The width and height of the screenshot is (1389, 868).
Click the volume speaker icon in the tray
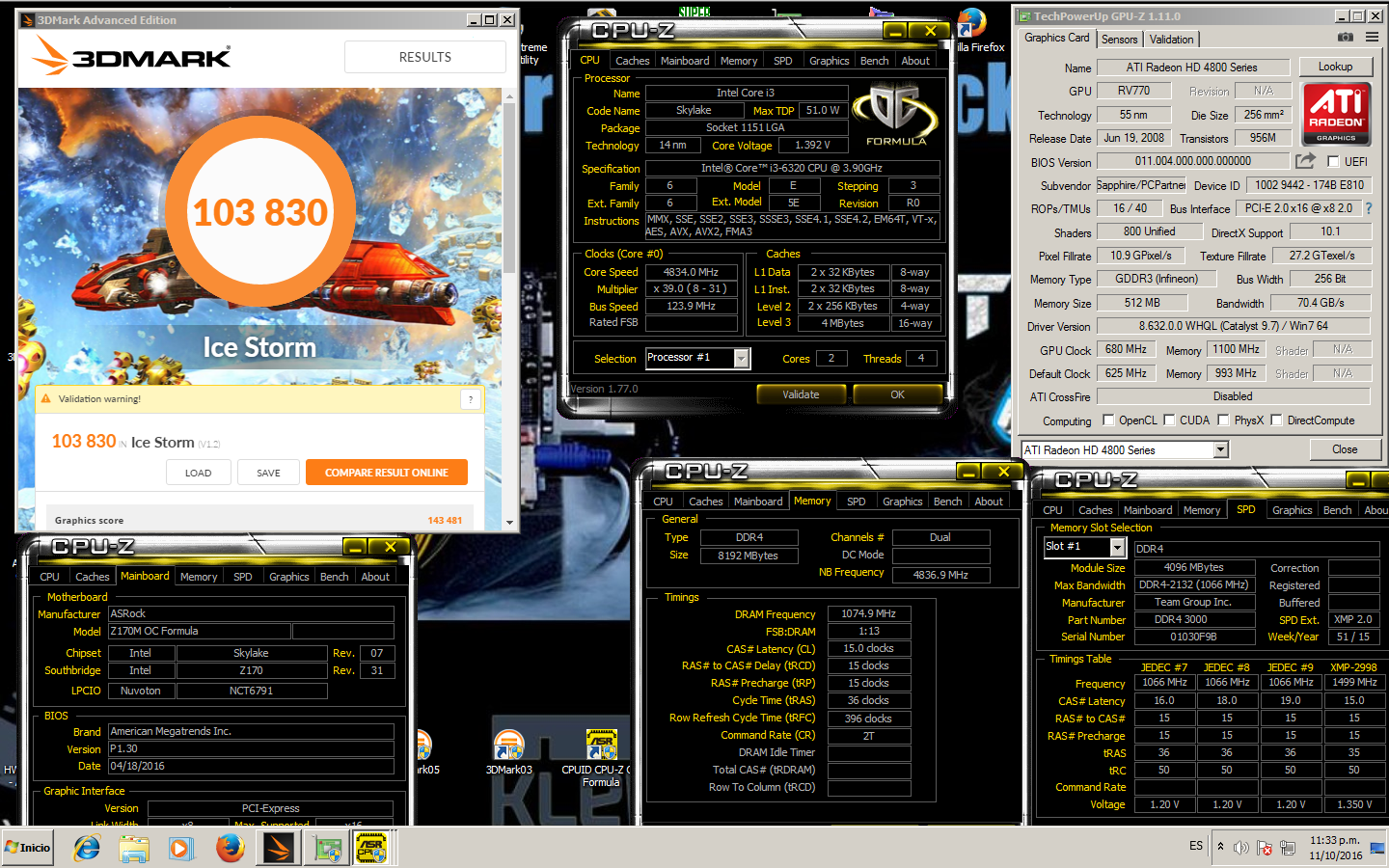point(1241,848)
